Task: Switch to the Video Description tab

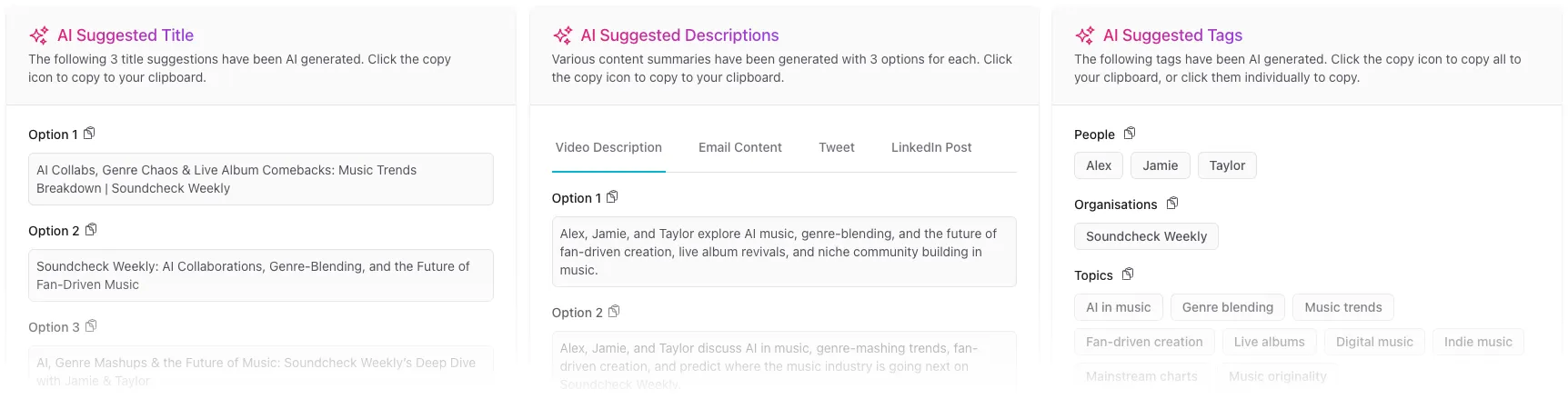Action: (608, 147)
